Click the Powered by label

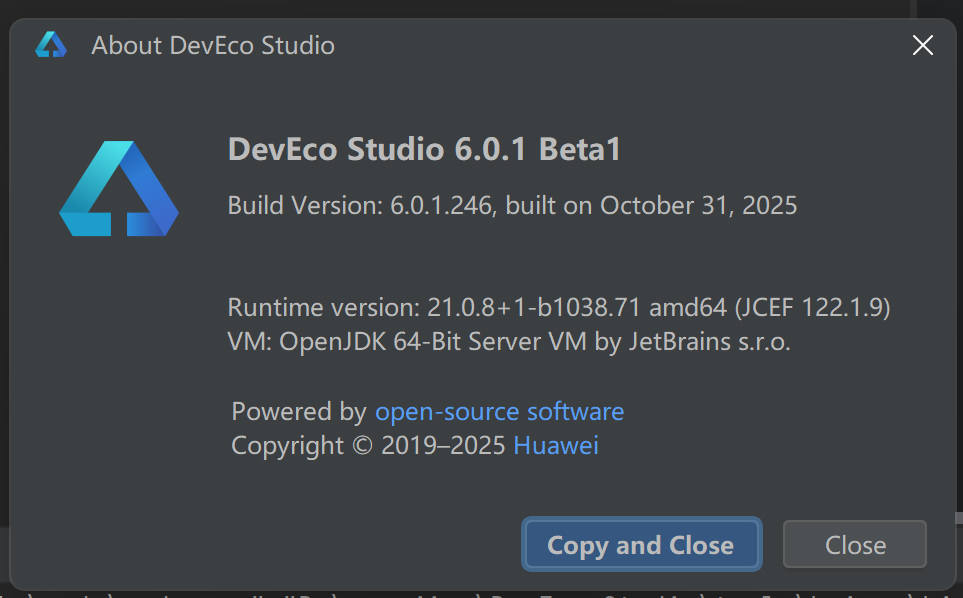[x=298, y=411]
